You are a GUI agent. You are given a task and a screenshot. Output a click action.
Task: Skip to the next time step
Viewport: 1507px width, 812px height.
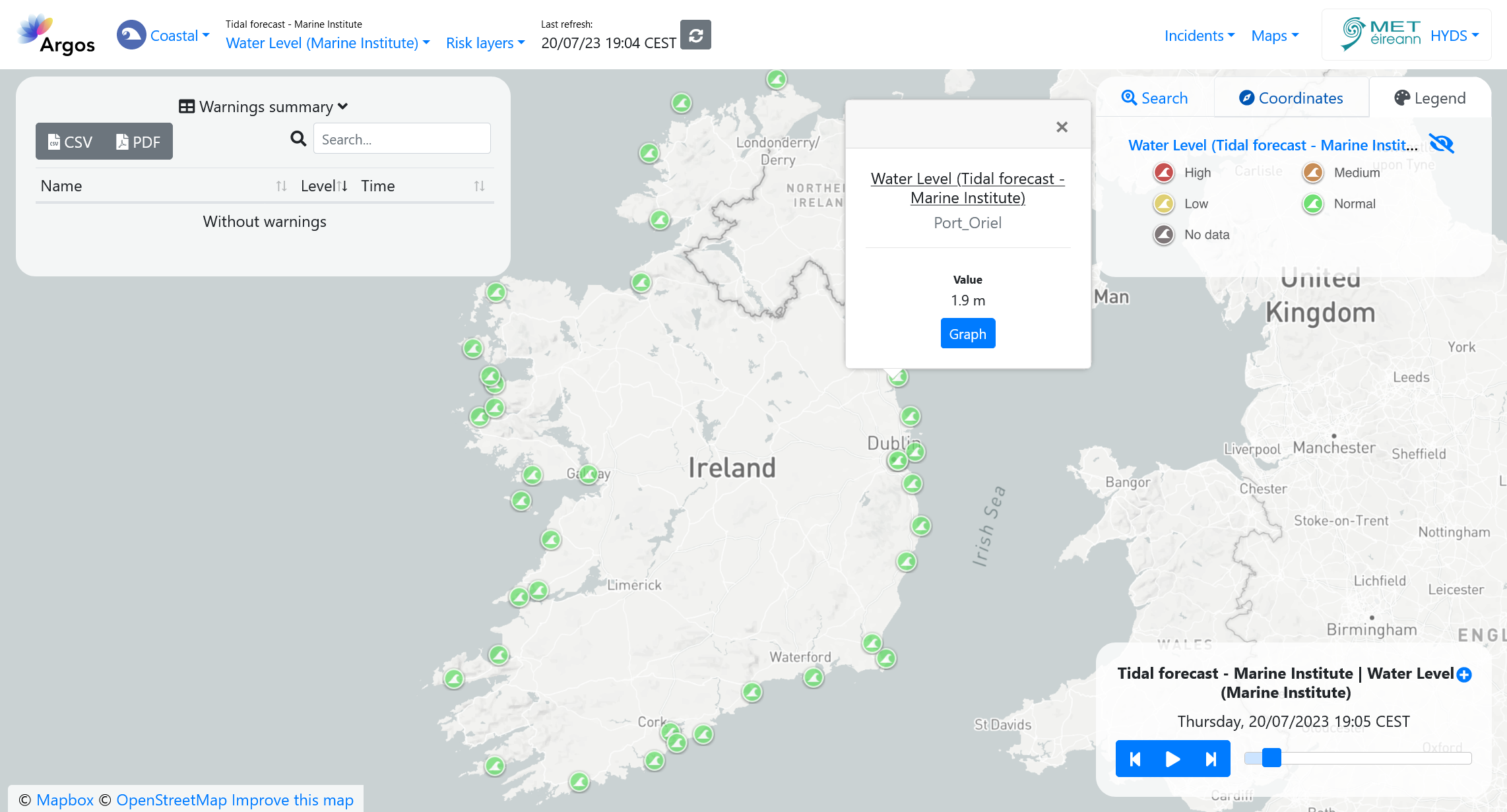point(1211,759)
